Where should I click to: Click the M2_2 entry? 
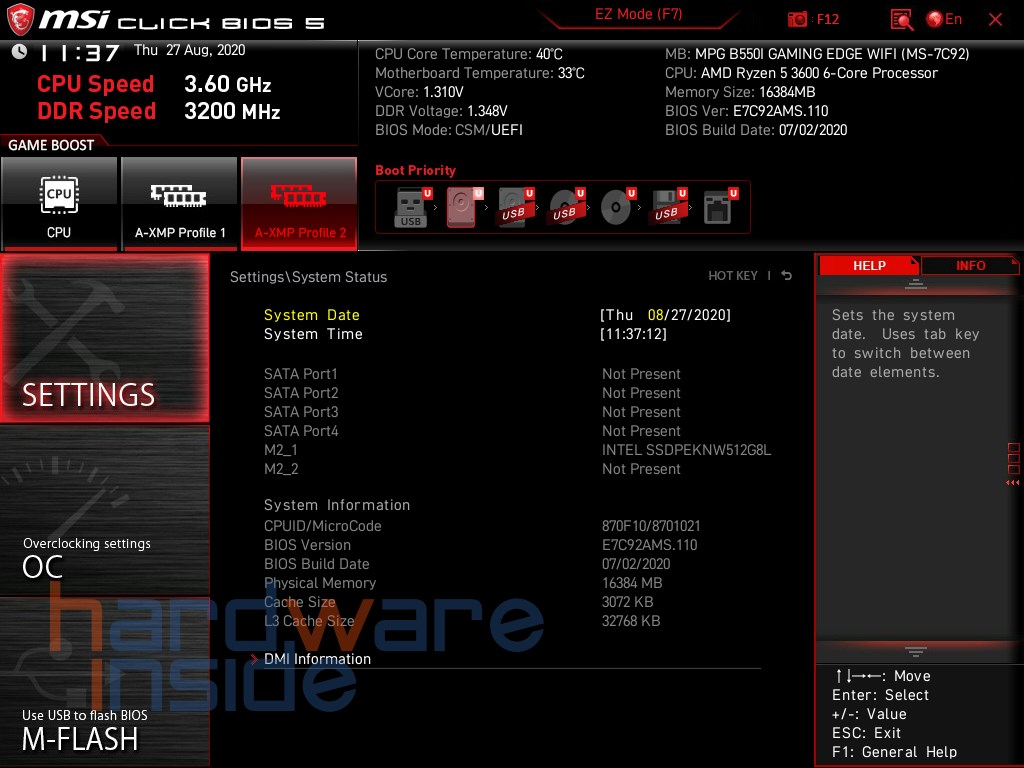472,468
